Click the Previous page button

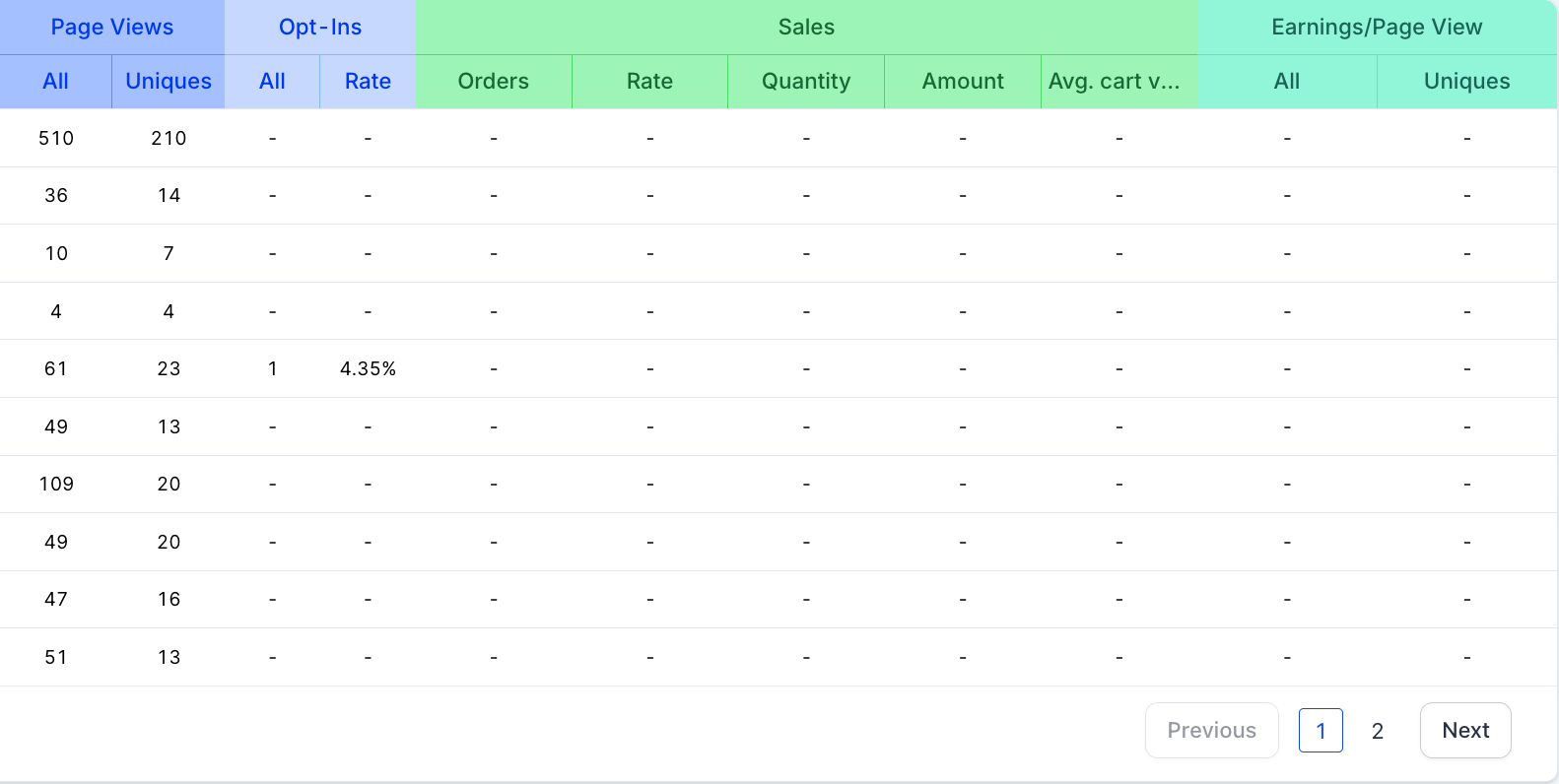1211,730
